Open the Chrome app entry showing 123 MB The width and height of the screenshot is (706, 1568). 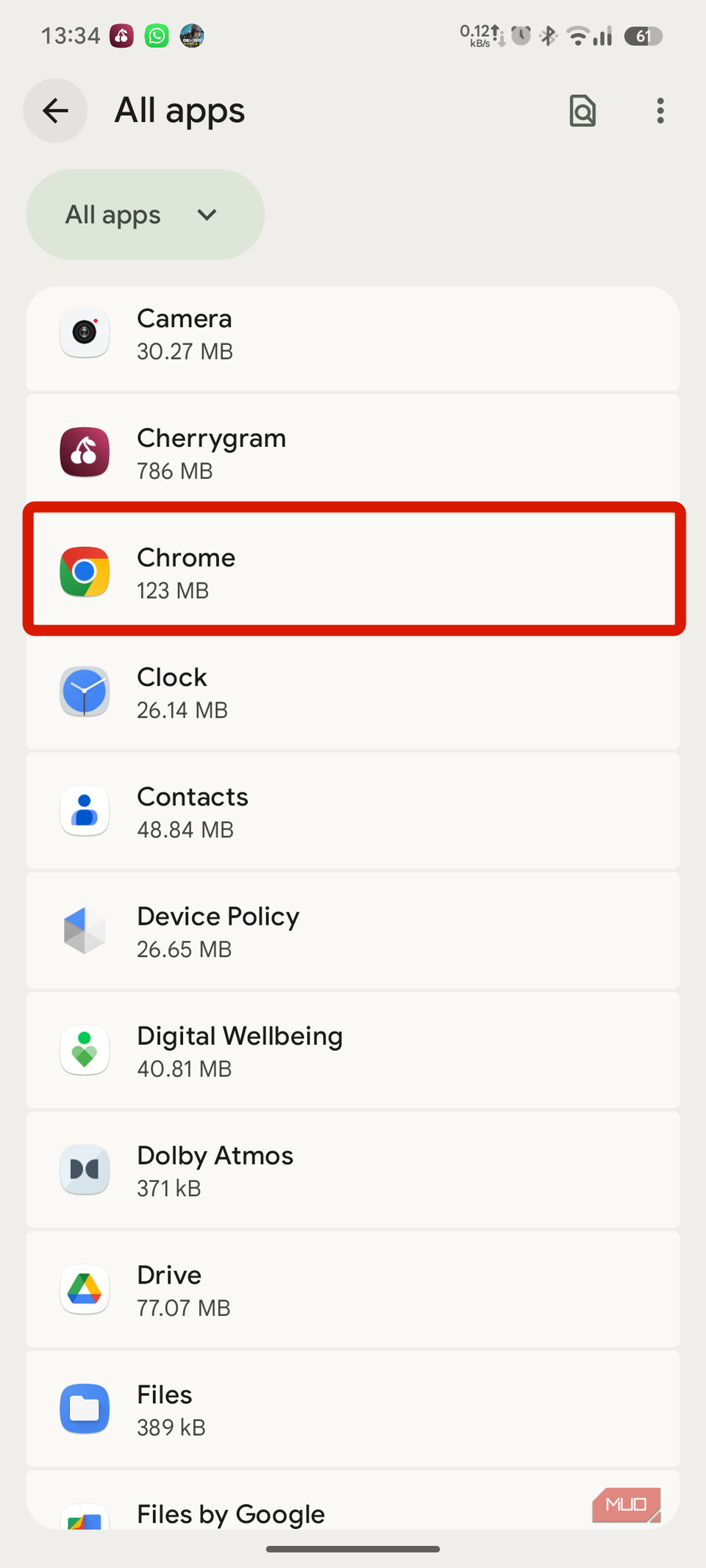(x=353, y=571)
